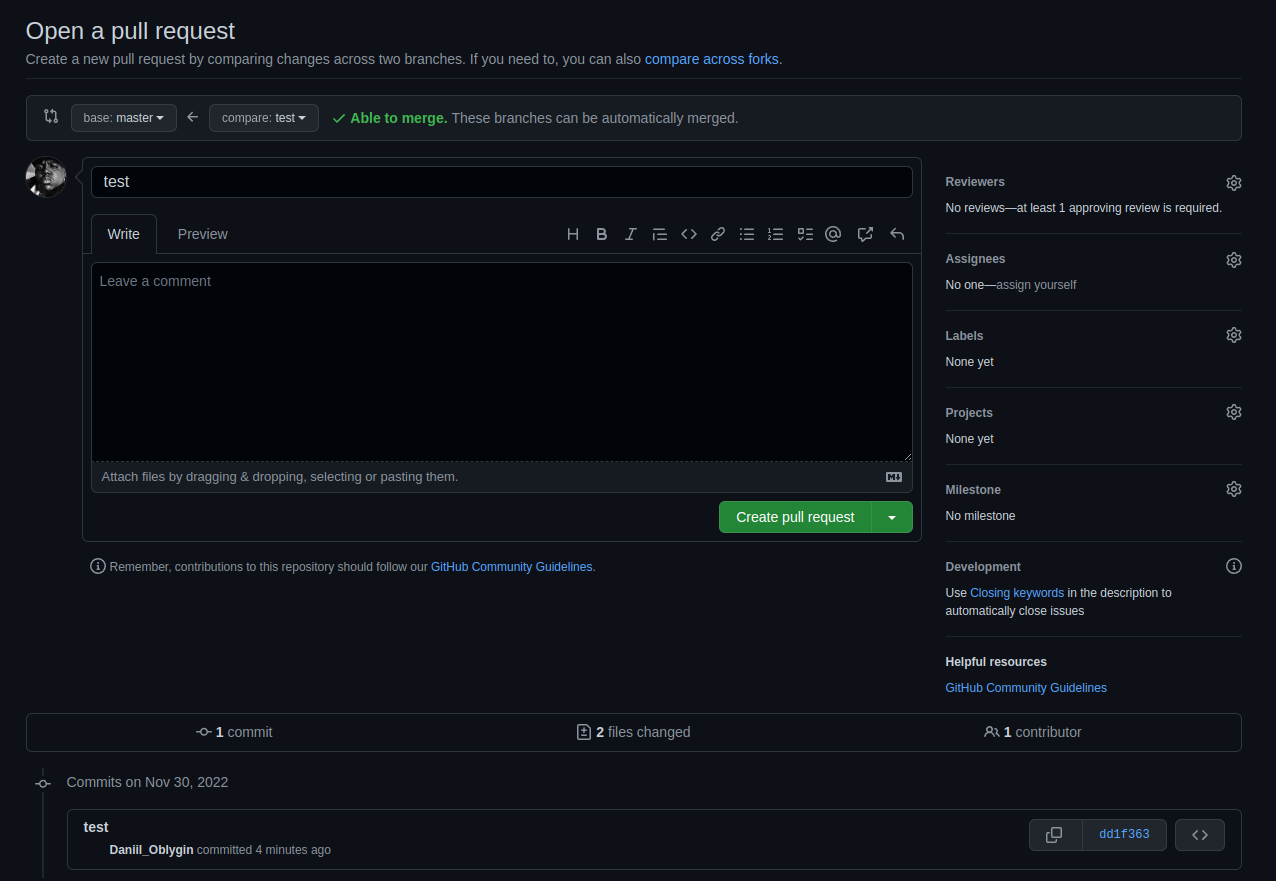Insert a bulleted list

[747, 234]
